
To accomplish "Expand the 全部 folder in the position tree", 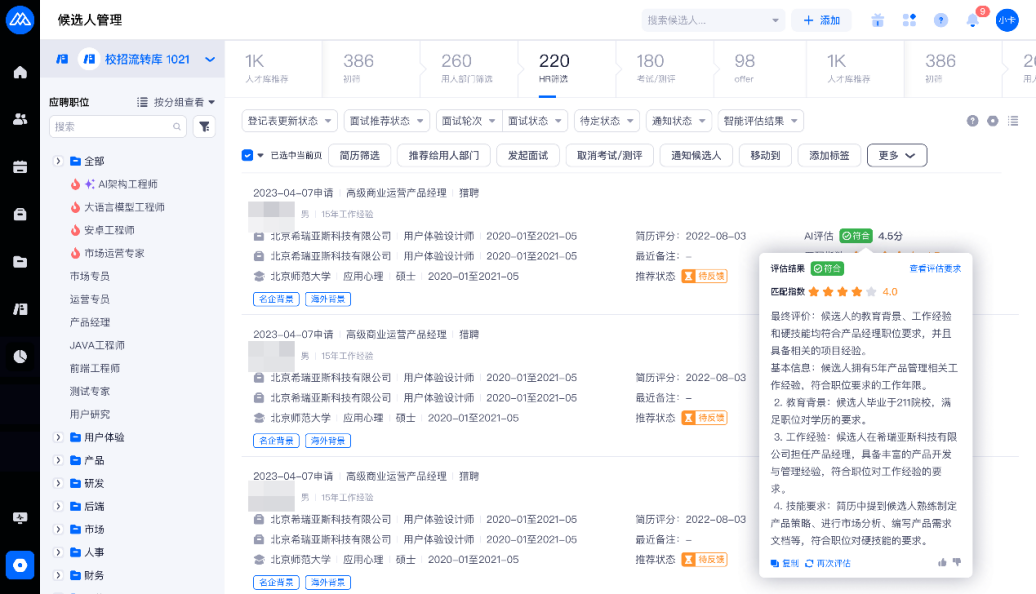I will (x=58, y=161).
